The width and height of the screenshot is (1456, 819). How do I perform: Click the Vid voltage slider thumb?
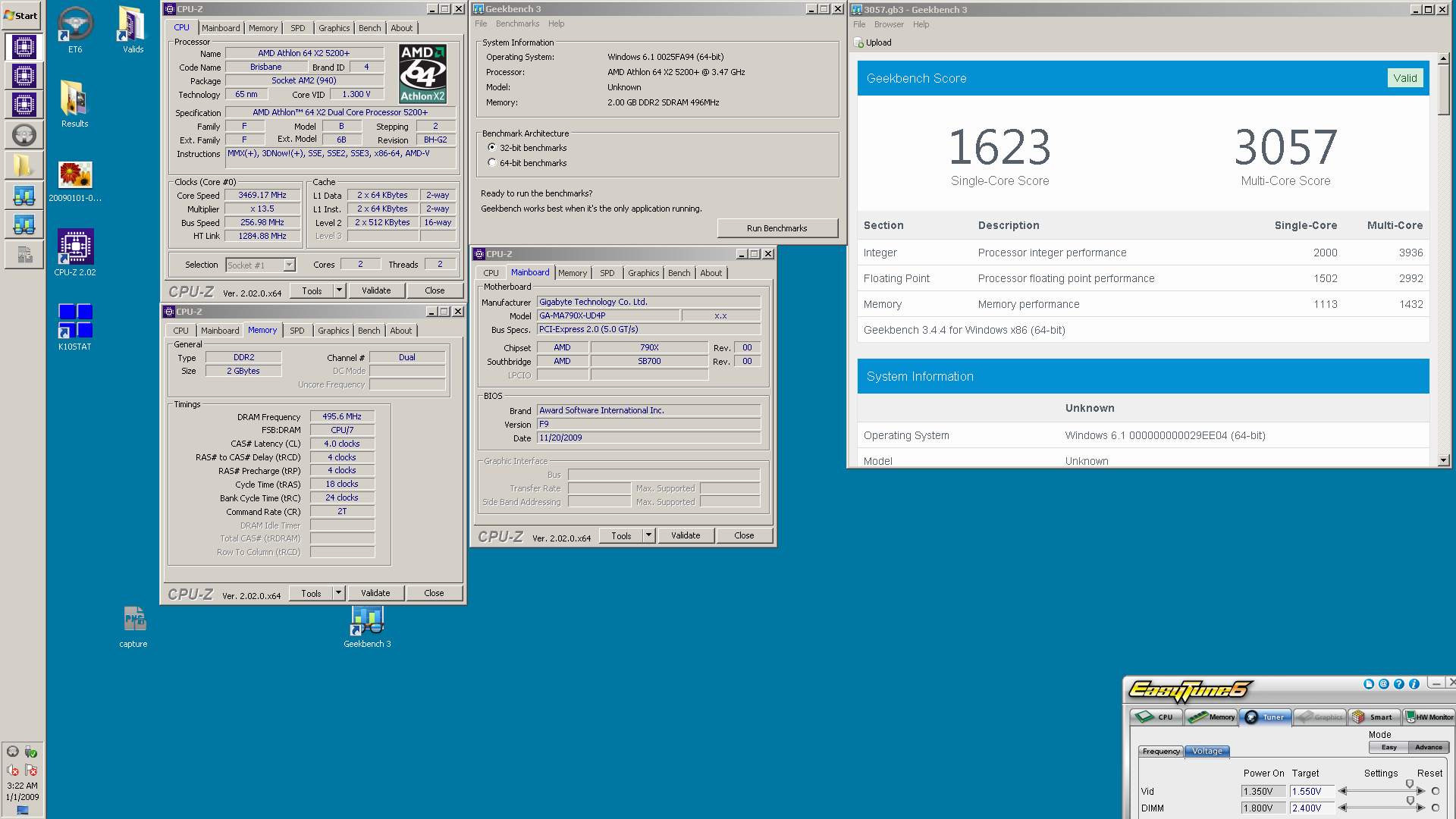(x=1410, y=783)
